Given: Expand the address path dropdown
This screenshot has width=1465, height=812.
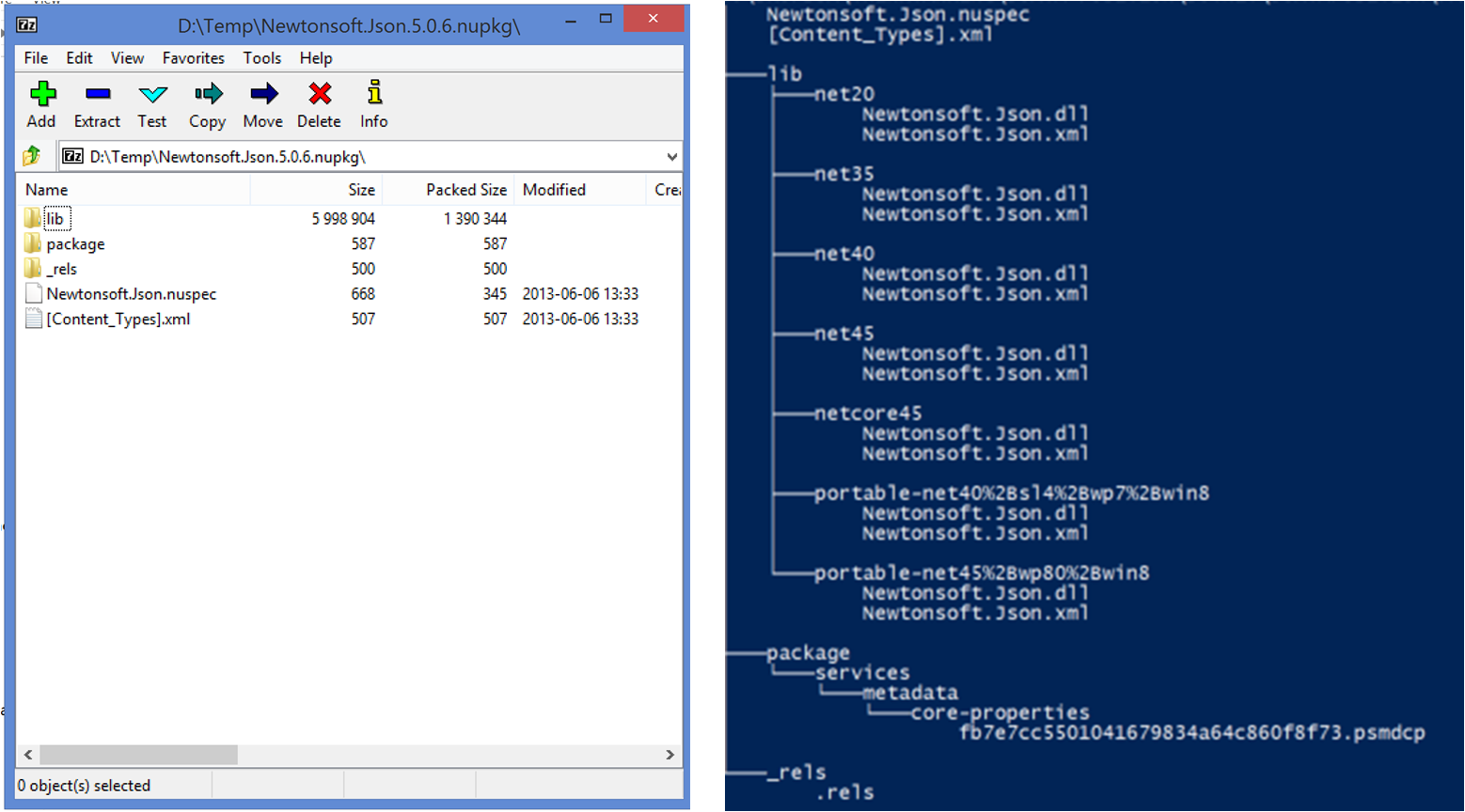Looking at the screenshot, I should (671, 157).
